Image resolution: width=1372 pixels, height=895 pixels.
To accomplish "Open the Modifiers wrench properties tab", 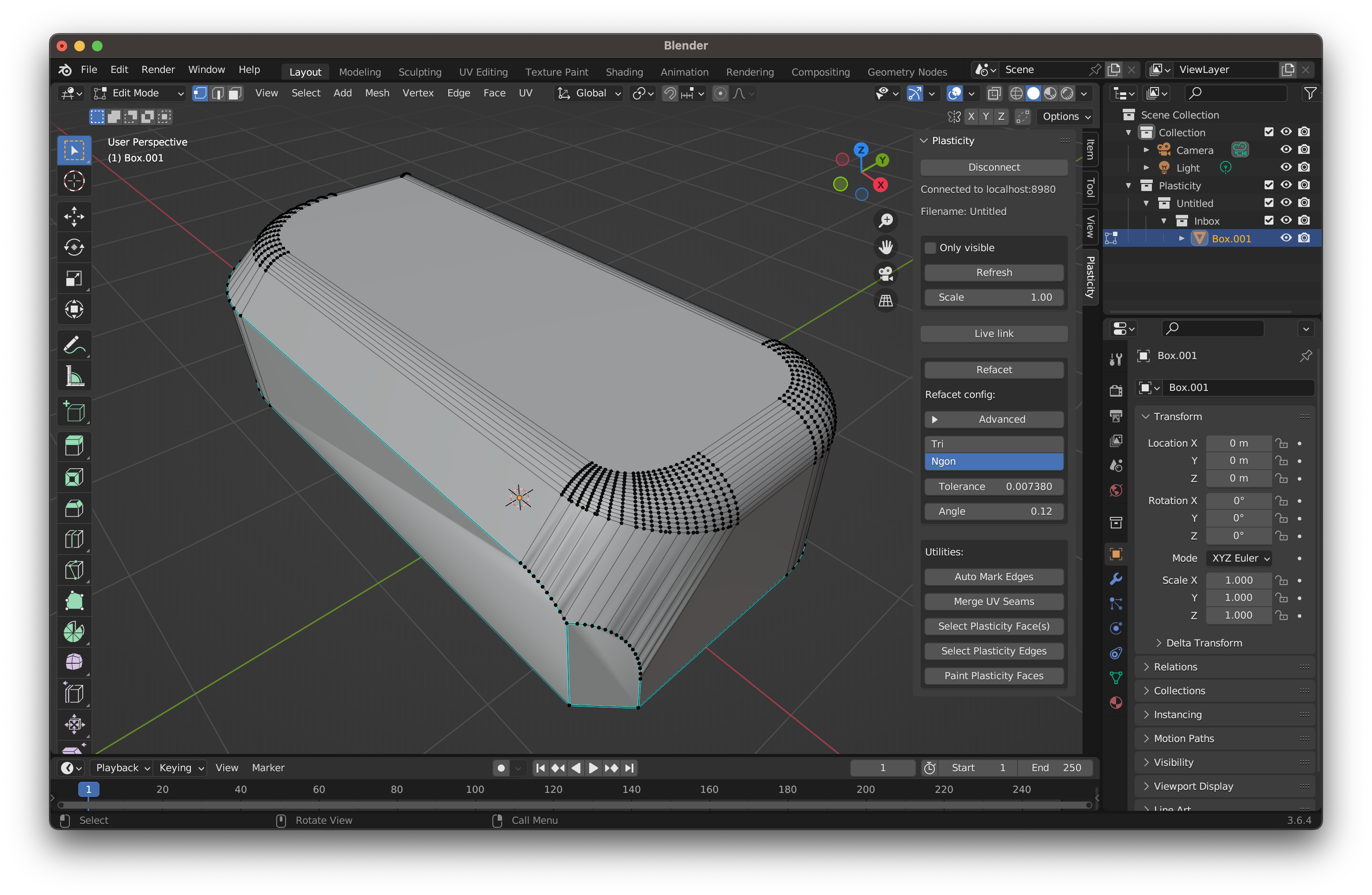I will (1116, 579).
